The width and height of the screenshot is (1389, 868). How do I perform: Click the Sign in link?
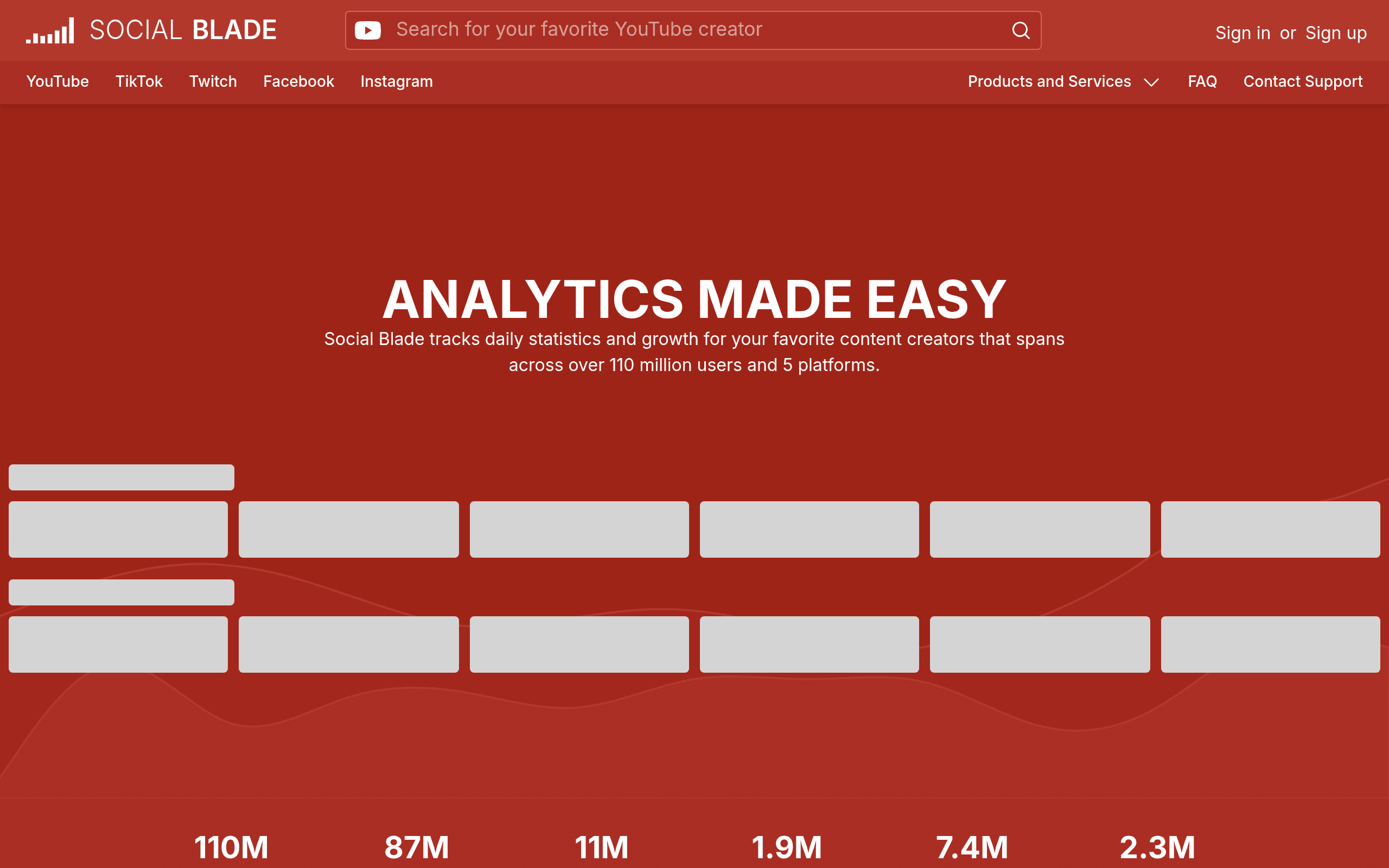coord(1243,33)
